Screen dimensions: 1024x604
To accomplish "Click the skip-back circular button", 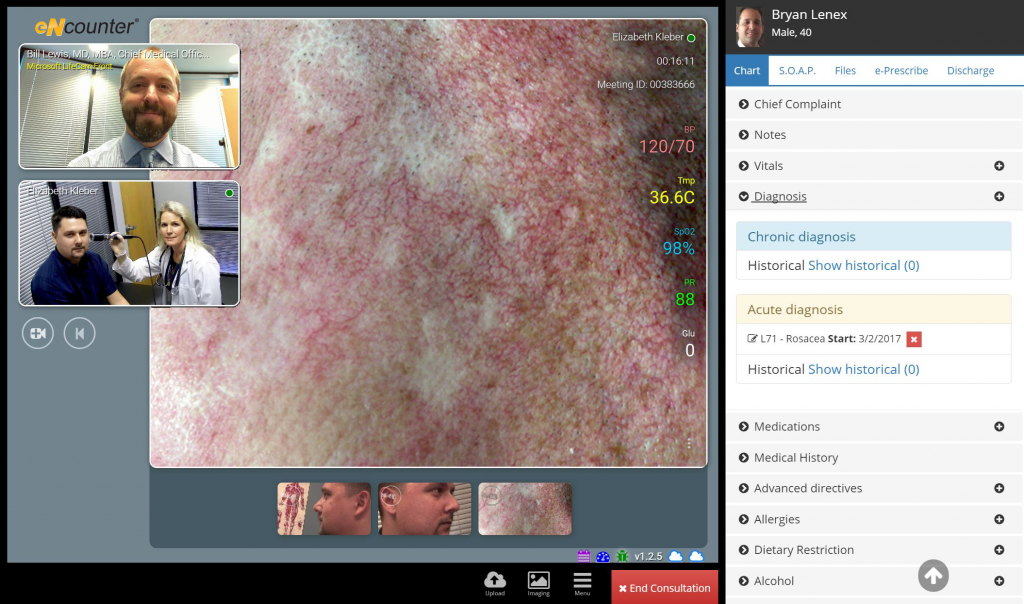I will coord(79,333).
